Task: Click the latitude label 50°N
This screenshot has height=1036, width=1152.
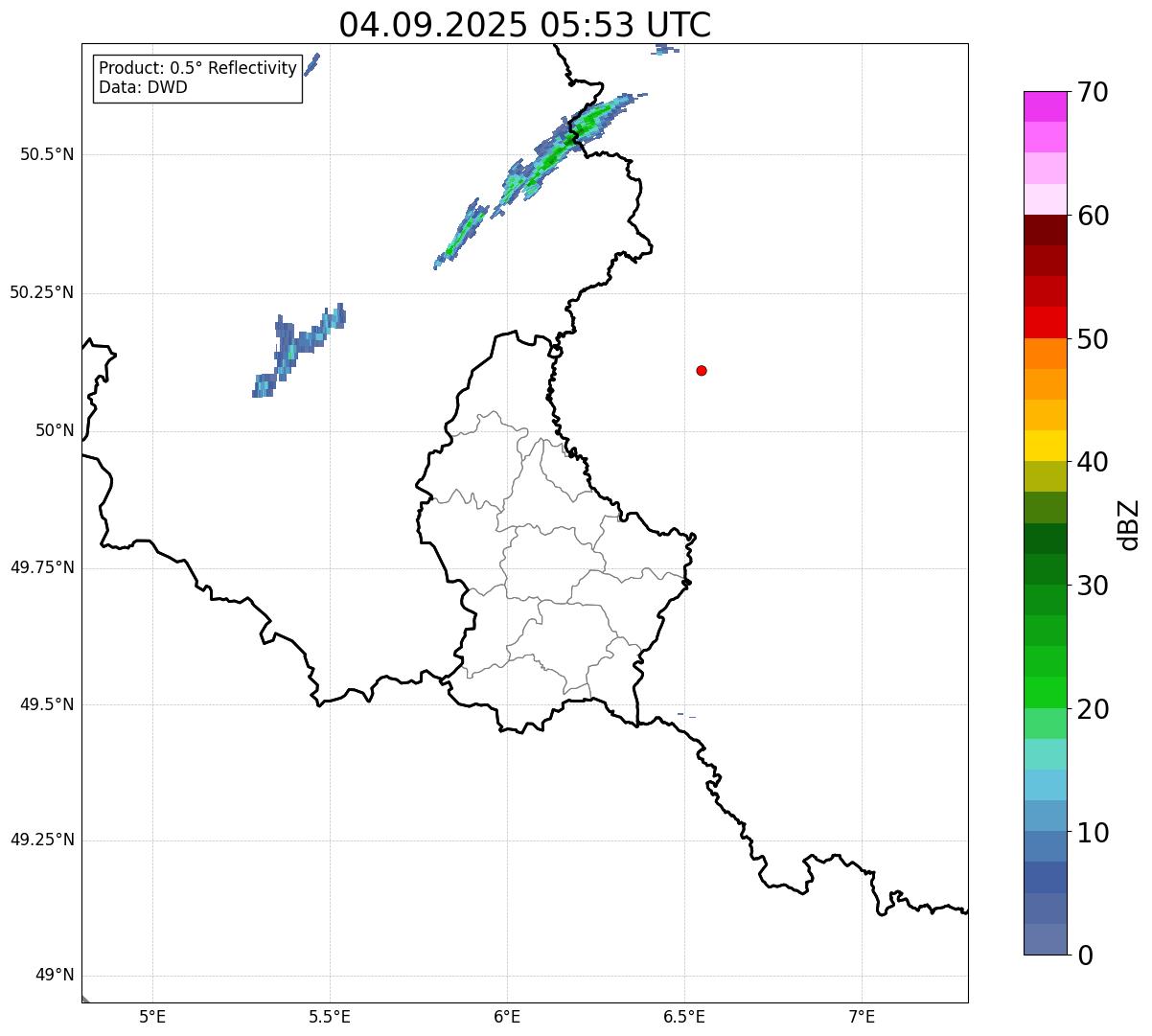Action: coord(55,431)
